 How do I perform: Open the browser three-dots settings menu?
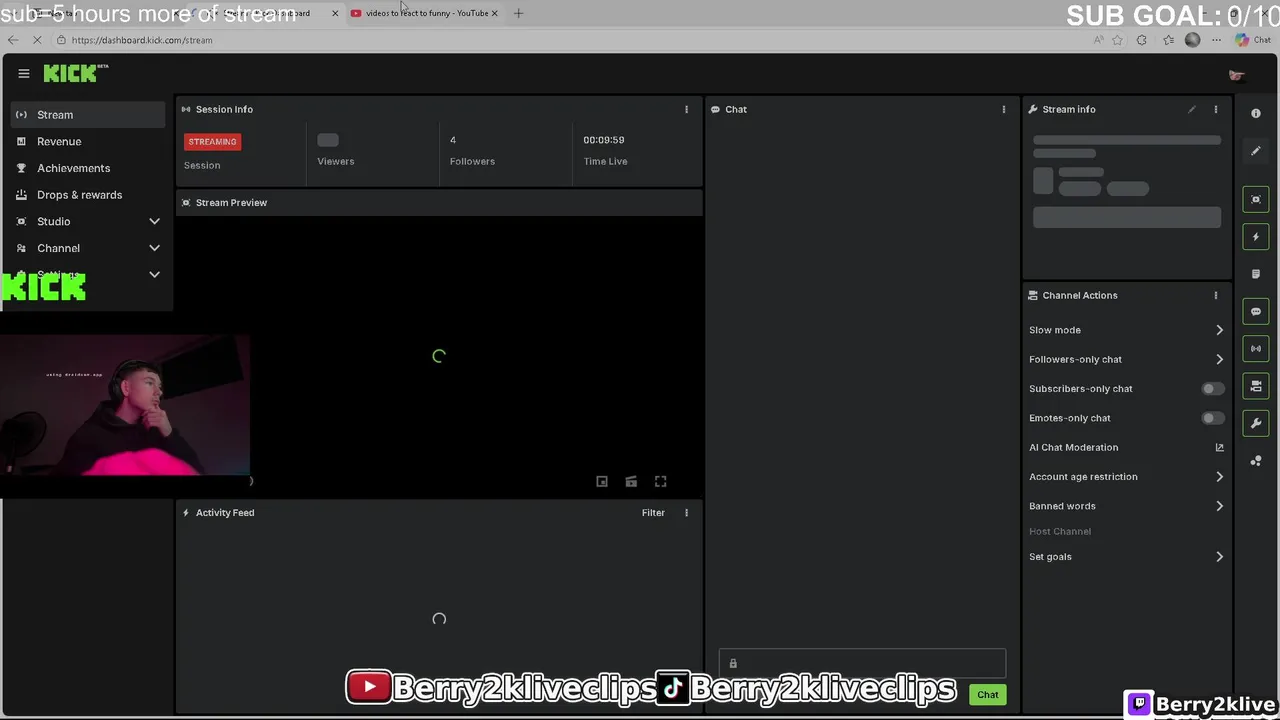click(1216, 40)
